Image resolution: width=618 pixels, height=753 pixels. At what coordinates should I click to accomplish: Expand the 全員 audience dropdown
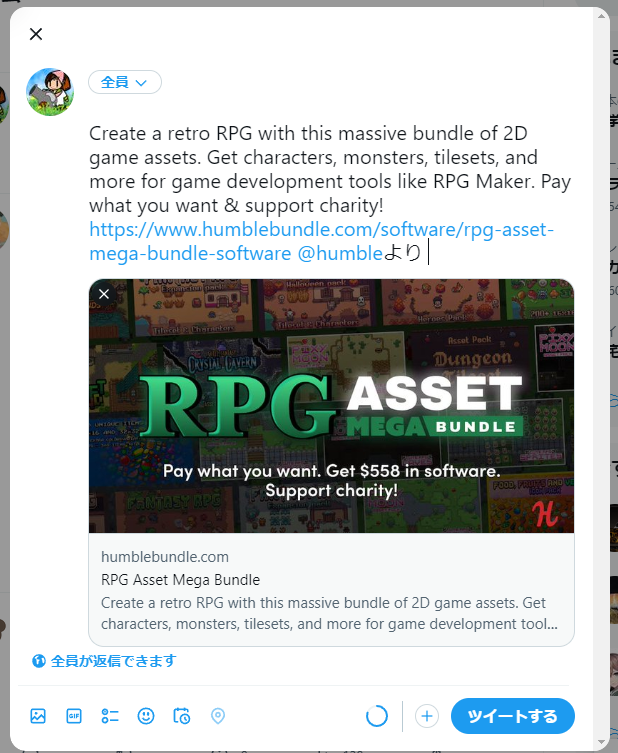tap(125, 82)
